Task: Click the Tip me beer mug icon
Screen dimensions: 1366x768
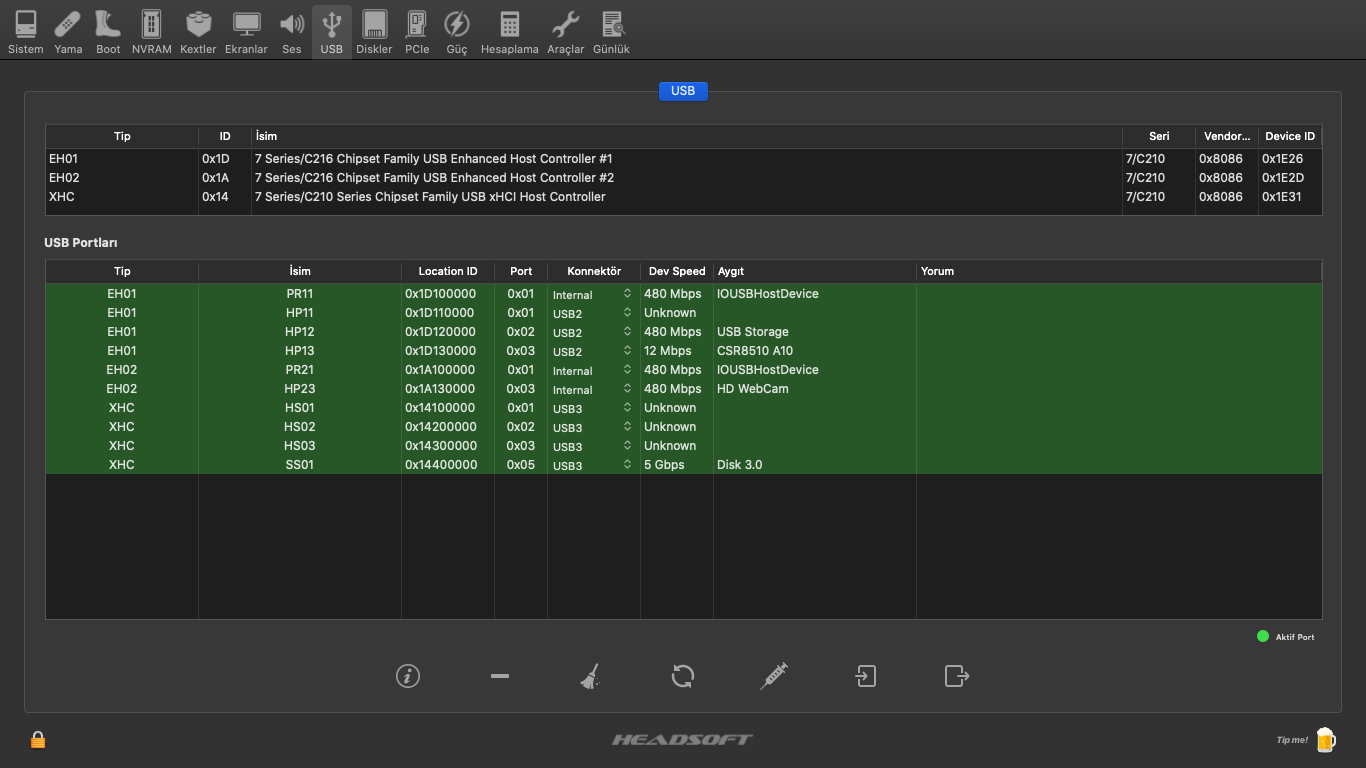Action: 1325,739
